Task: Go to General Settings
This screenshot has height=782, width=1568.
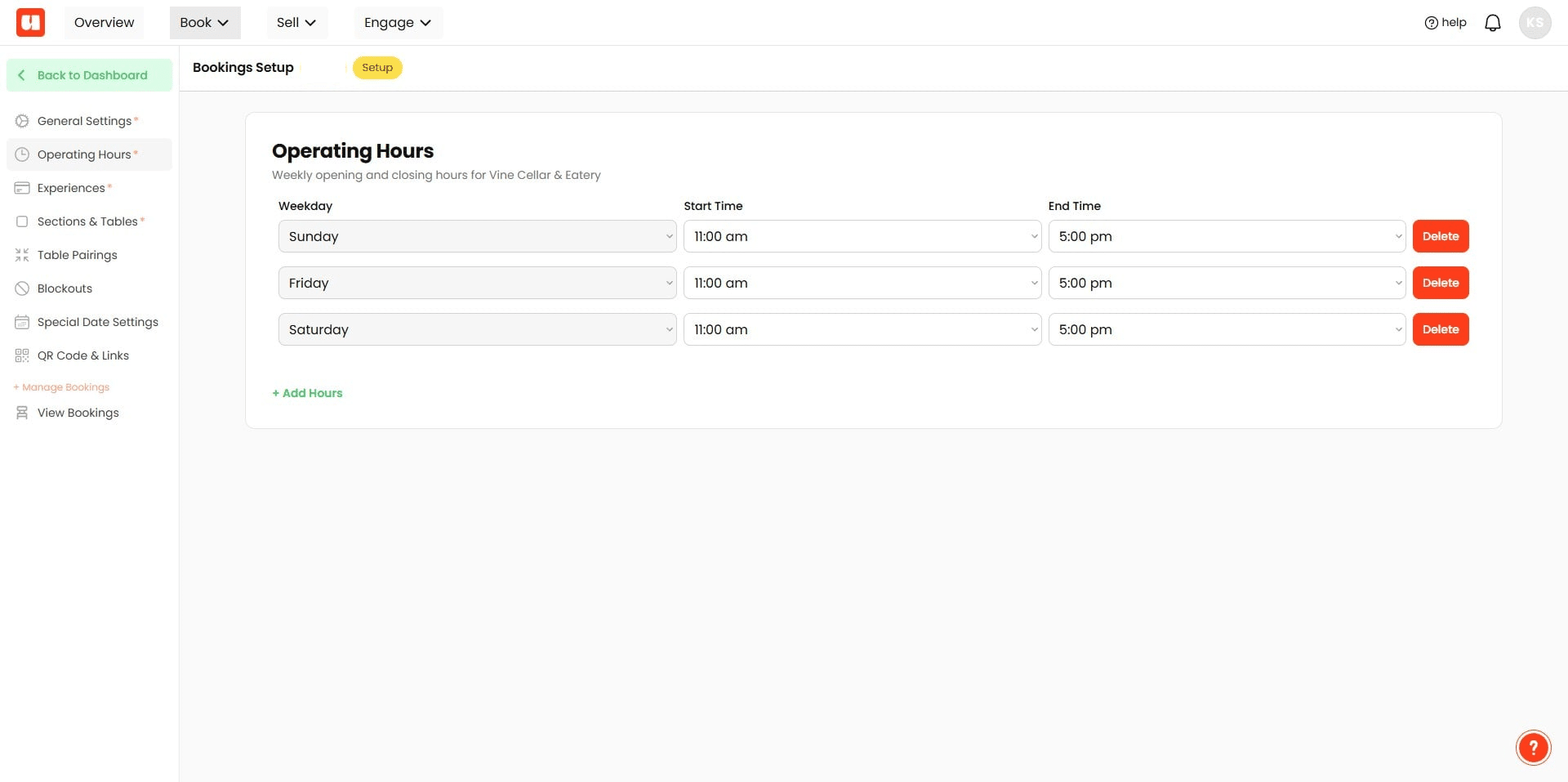Action: [x=89, y=121]
